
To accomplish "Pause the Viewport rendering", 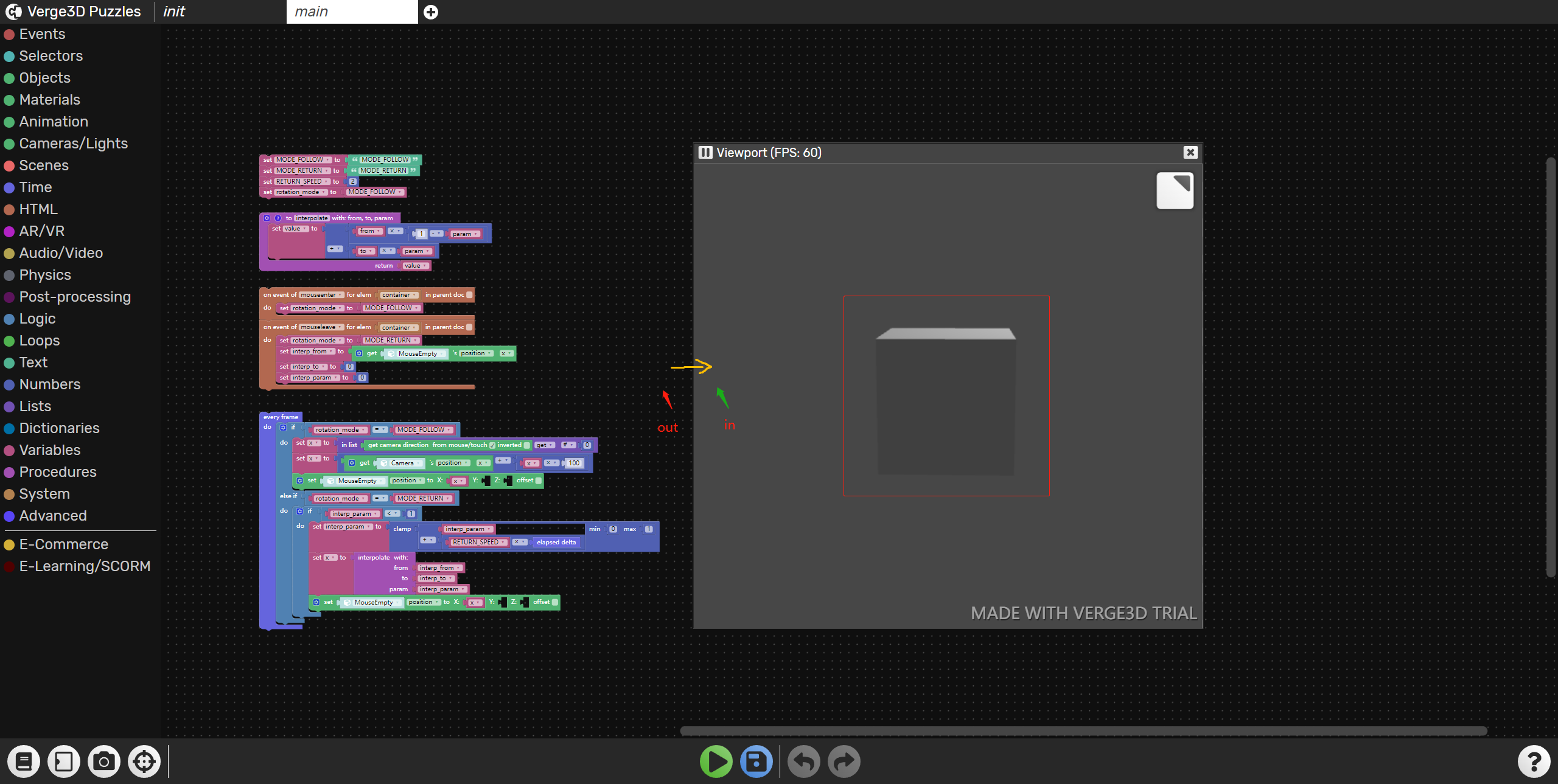I will tap(705, 153).
